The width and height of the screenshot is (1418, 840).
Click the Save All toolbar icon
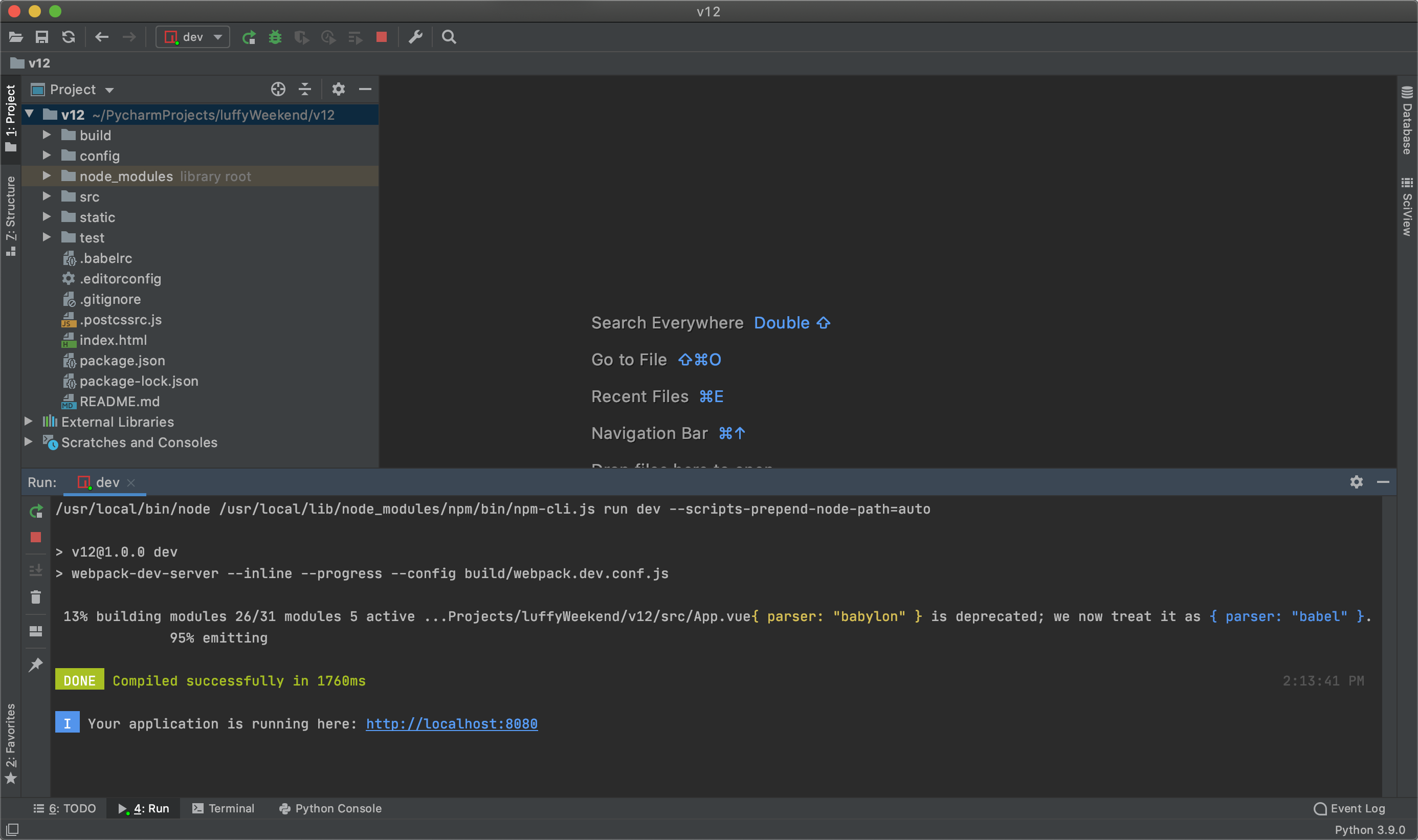click(42, 37)
